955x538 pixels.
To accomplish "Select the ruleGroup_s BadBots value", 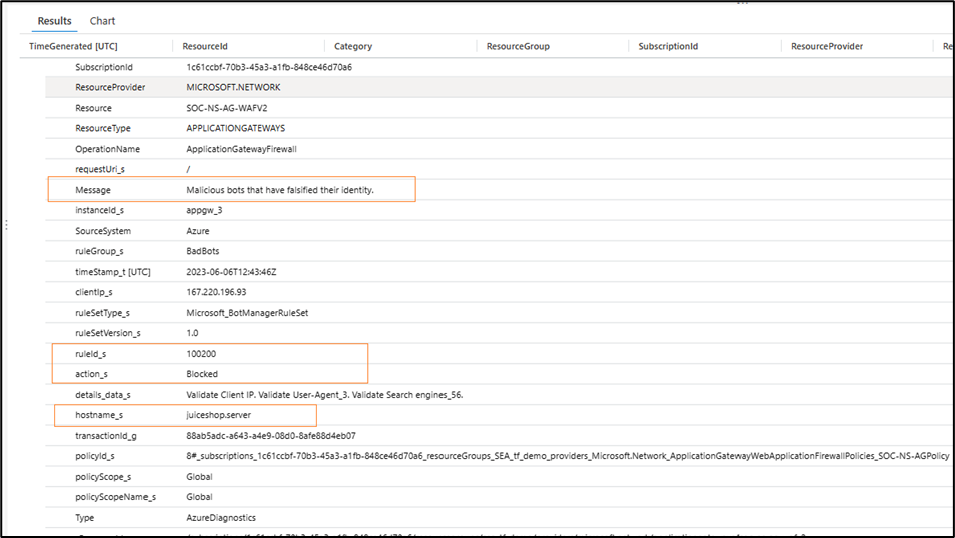I will (202, 251).
